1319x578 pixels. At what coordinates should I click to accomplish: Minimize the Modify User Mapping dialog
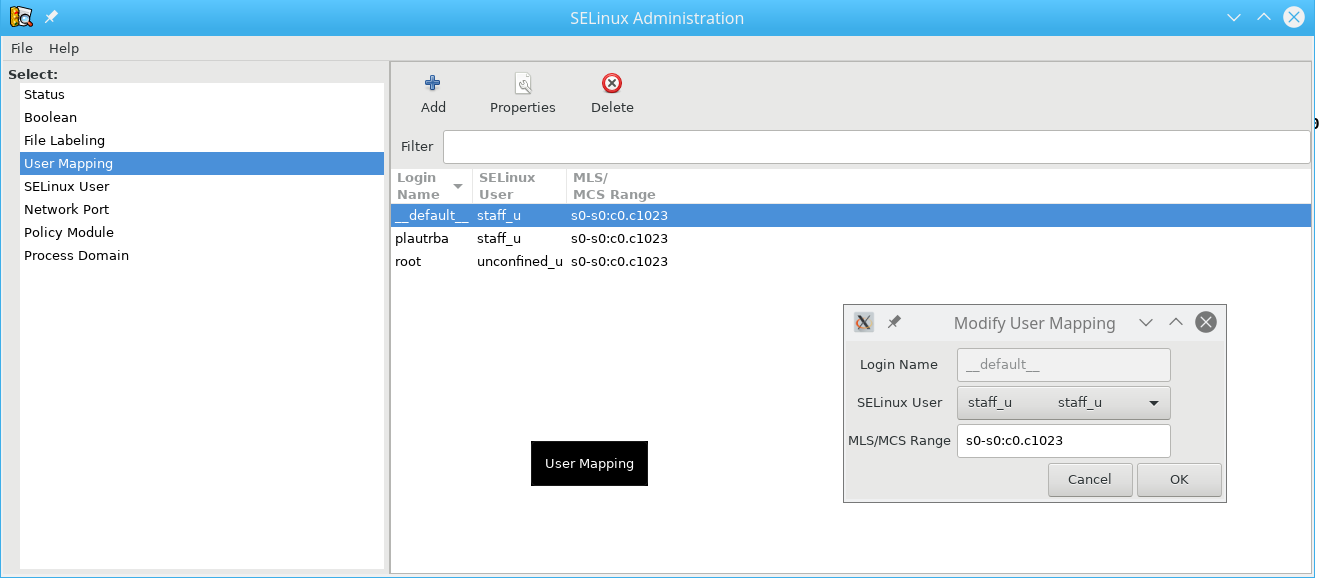tap(1146, 322)
